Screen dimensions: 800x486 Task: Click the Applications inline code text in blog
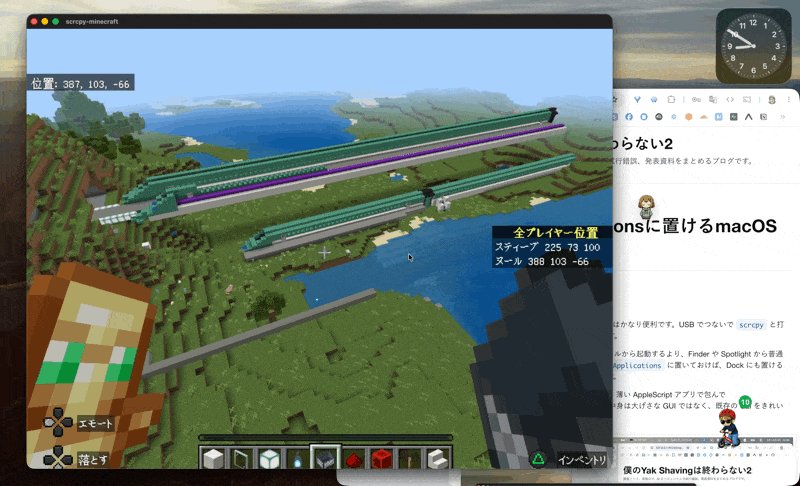pos(637,366)
